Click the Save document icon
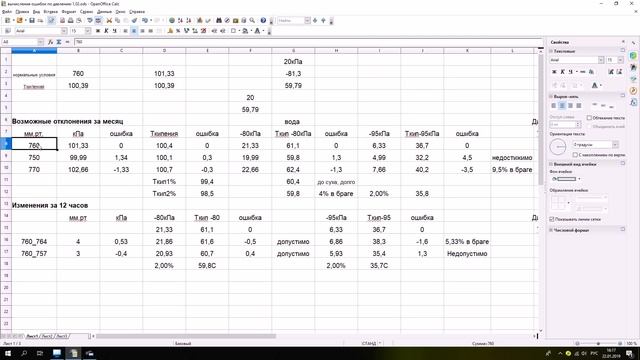The image size is (640, 360). pos(32,20)
